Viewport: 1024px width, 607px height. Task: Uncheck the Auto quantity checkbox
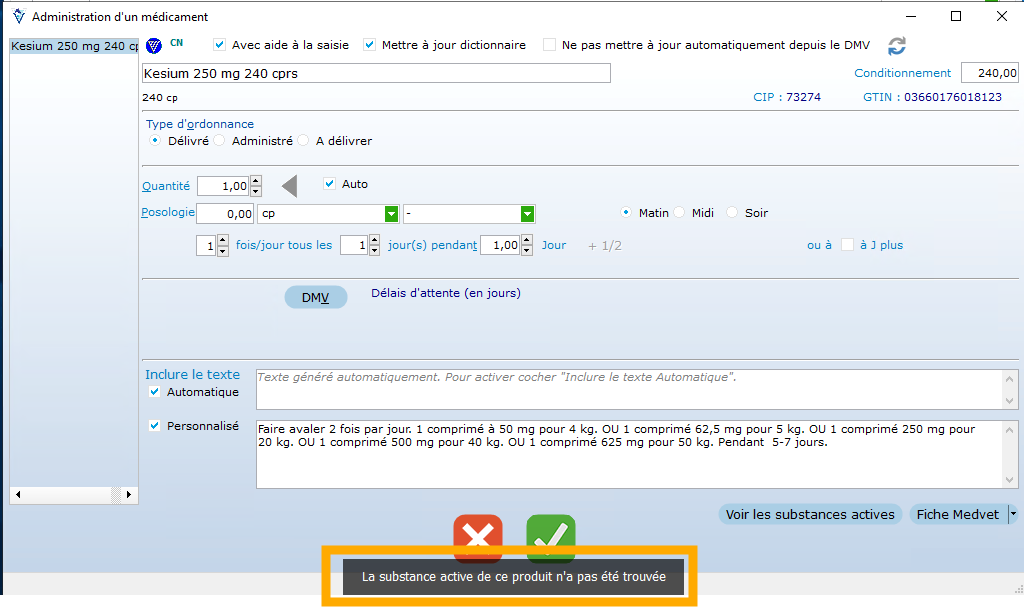pos(330,184)
